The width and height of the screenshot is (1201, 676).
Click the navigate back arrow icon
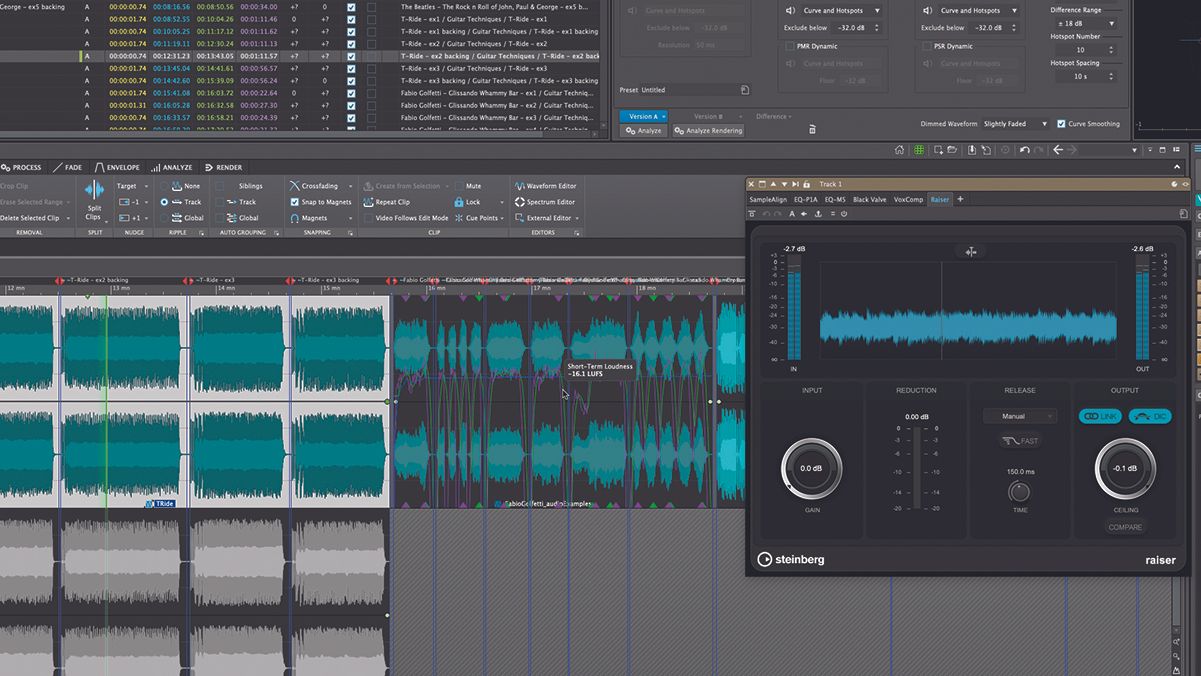[1058, 150]
